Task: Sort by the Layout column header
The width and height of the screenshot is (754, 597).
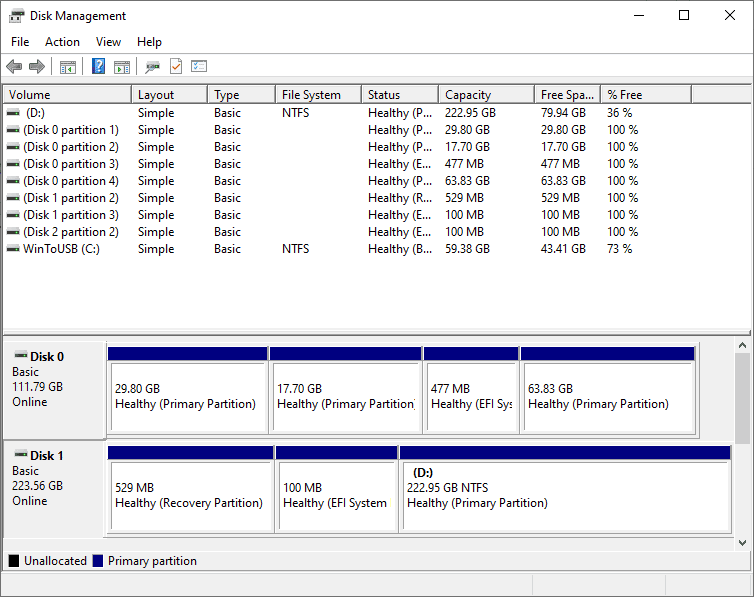Action: point(170,95)
